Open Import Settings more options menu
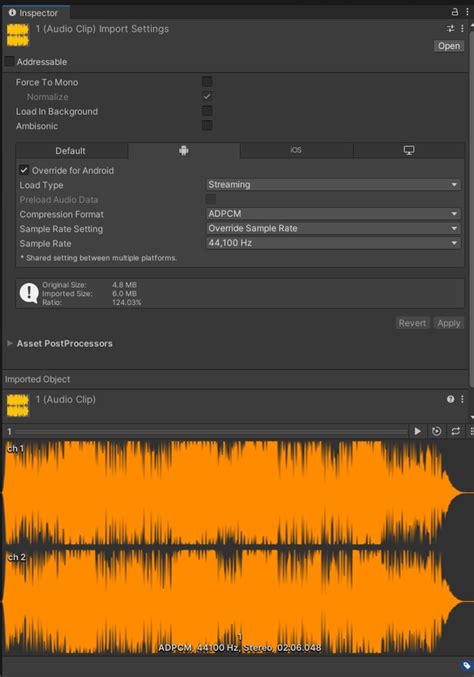The image size is (474, 677). (x=462, y=28)
